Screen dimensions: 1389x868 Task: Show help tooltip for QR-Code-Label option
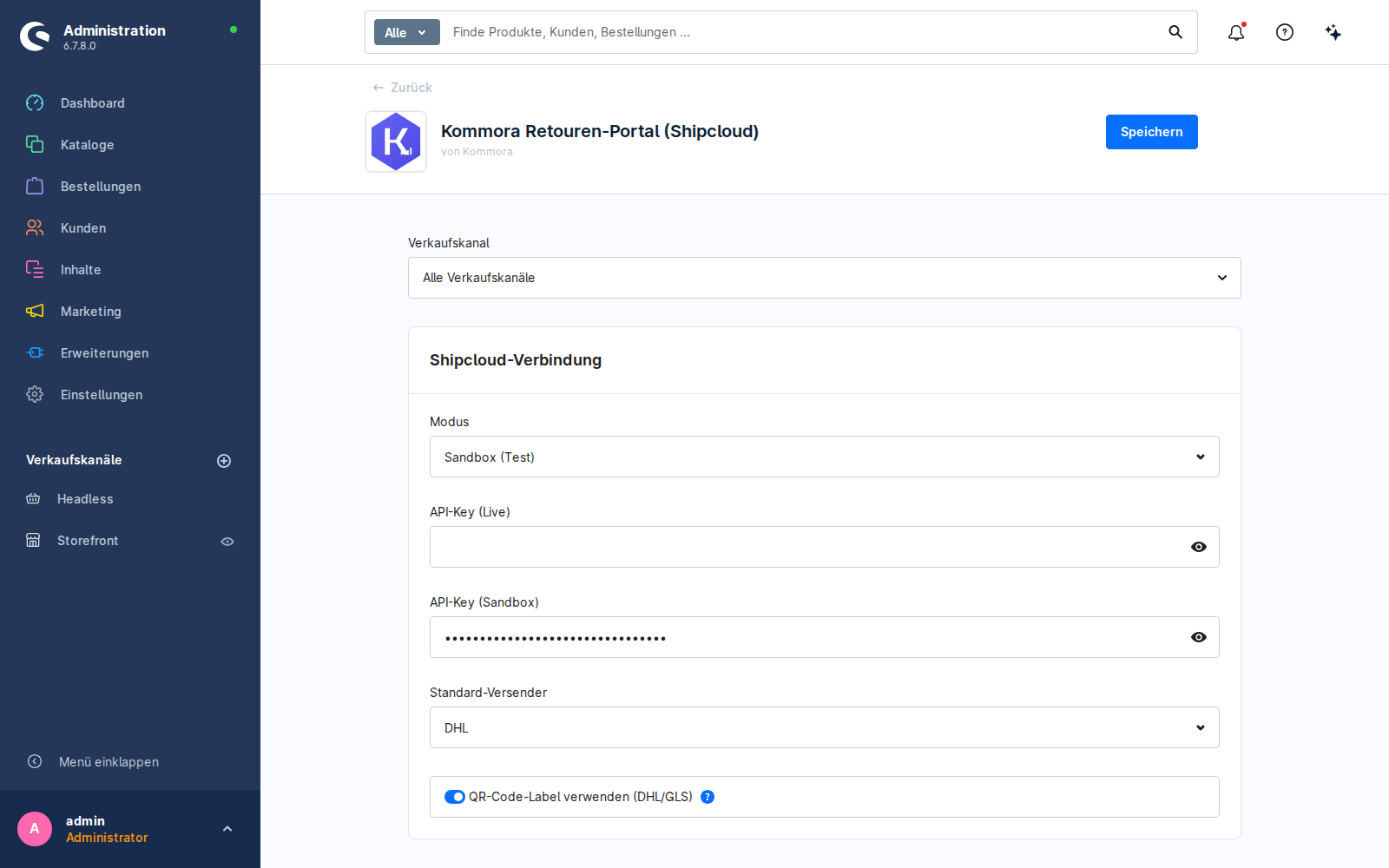[708, 797]
